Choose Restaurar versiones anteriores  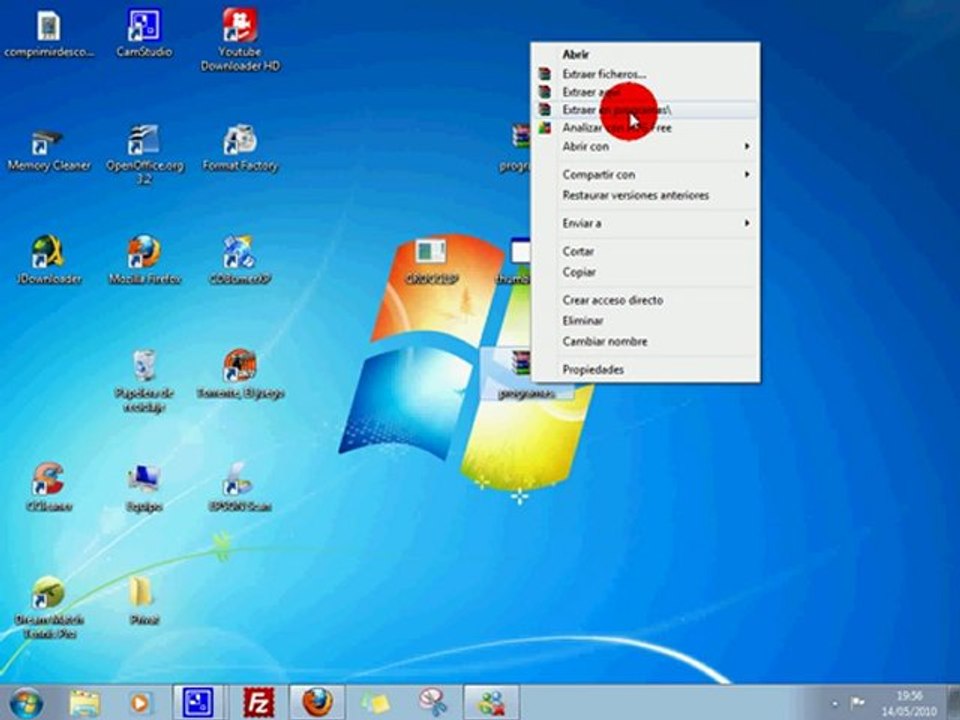pos(645,195)
